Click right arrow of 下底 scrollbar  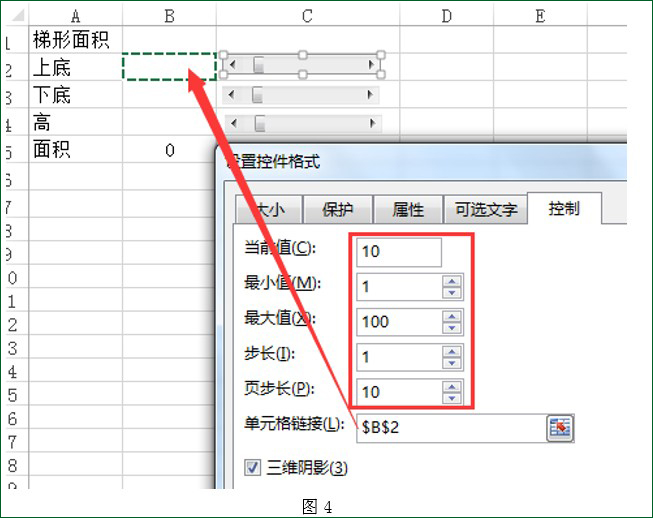(370, 95)
